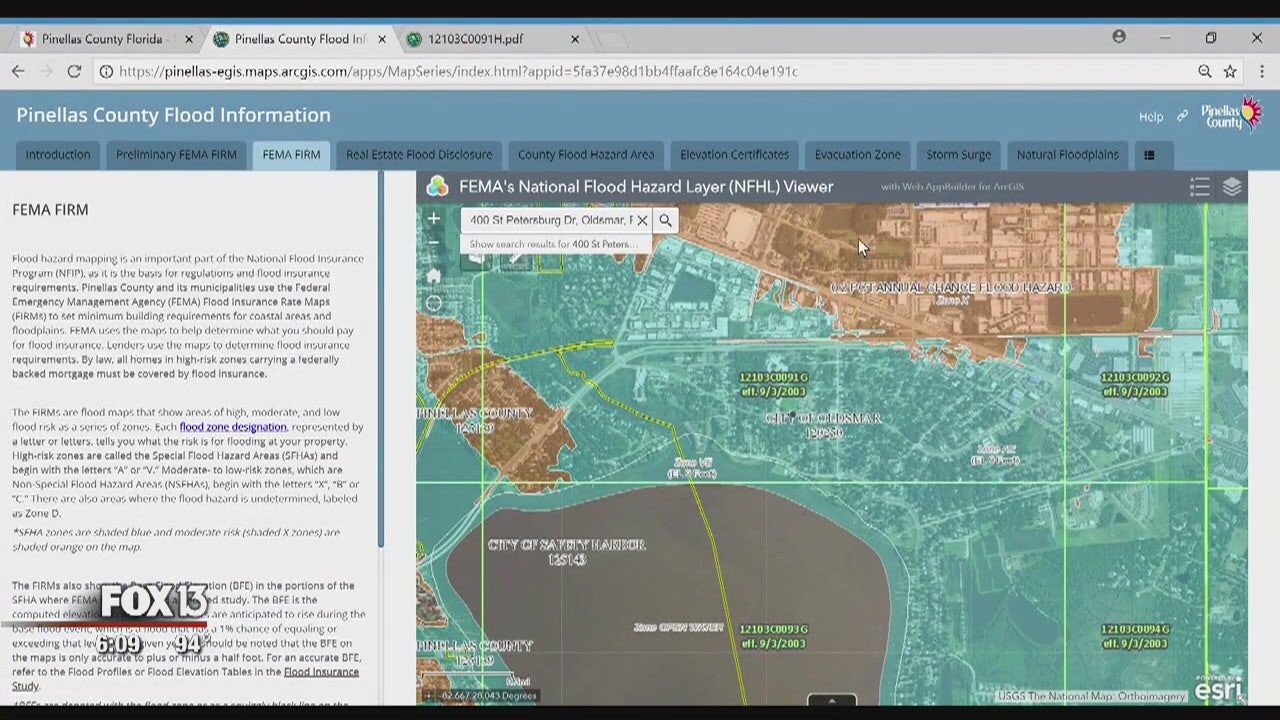Switch to the Storm Surge tab

[x=958, y=155]
